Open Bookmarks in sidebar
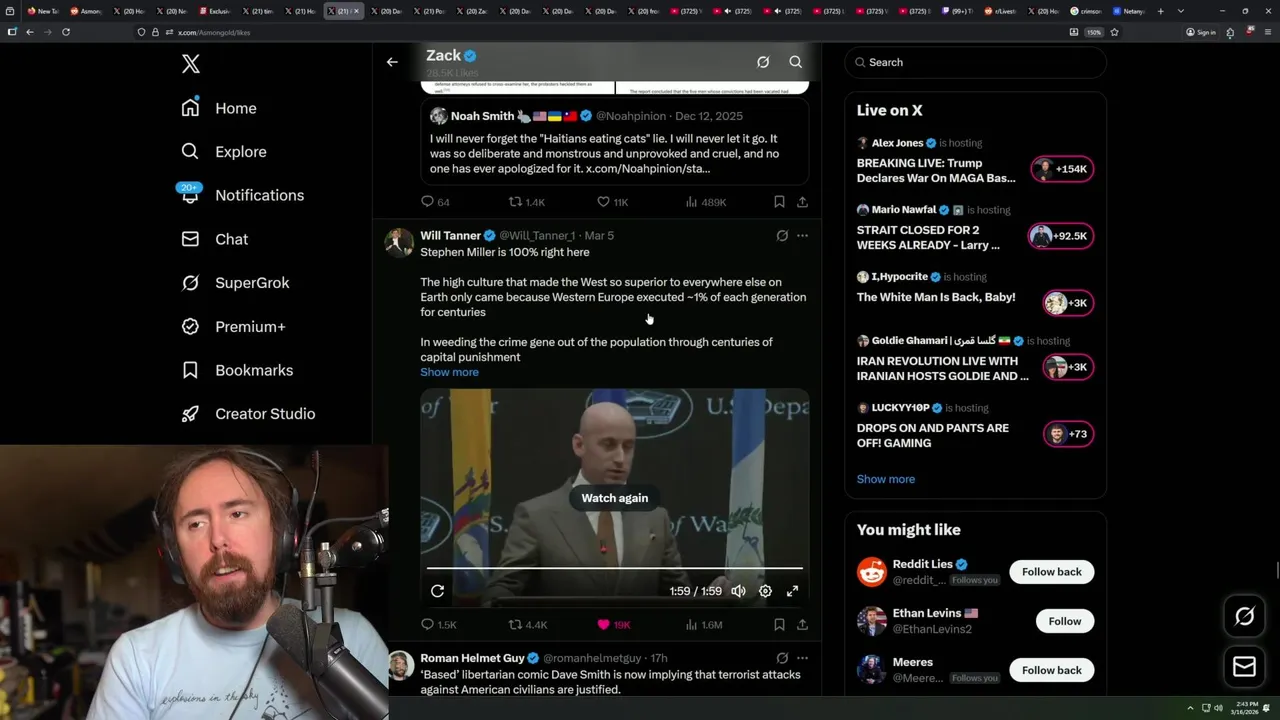 pos(237,370)
